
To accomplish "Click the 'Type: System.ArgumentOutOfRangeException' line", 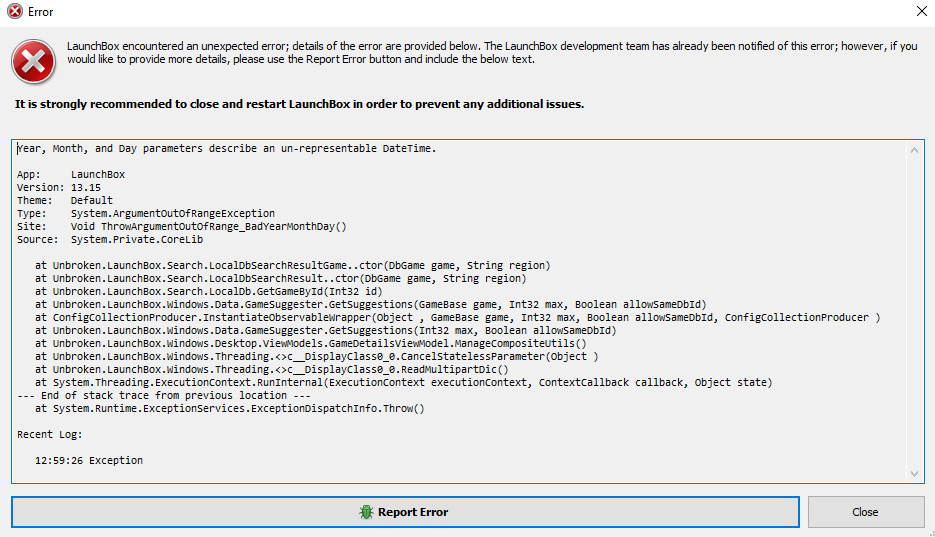I will coord(146,213).
